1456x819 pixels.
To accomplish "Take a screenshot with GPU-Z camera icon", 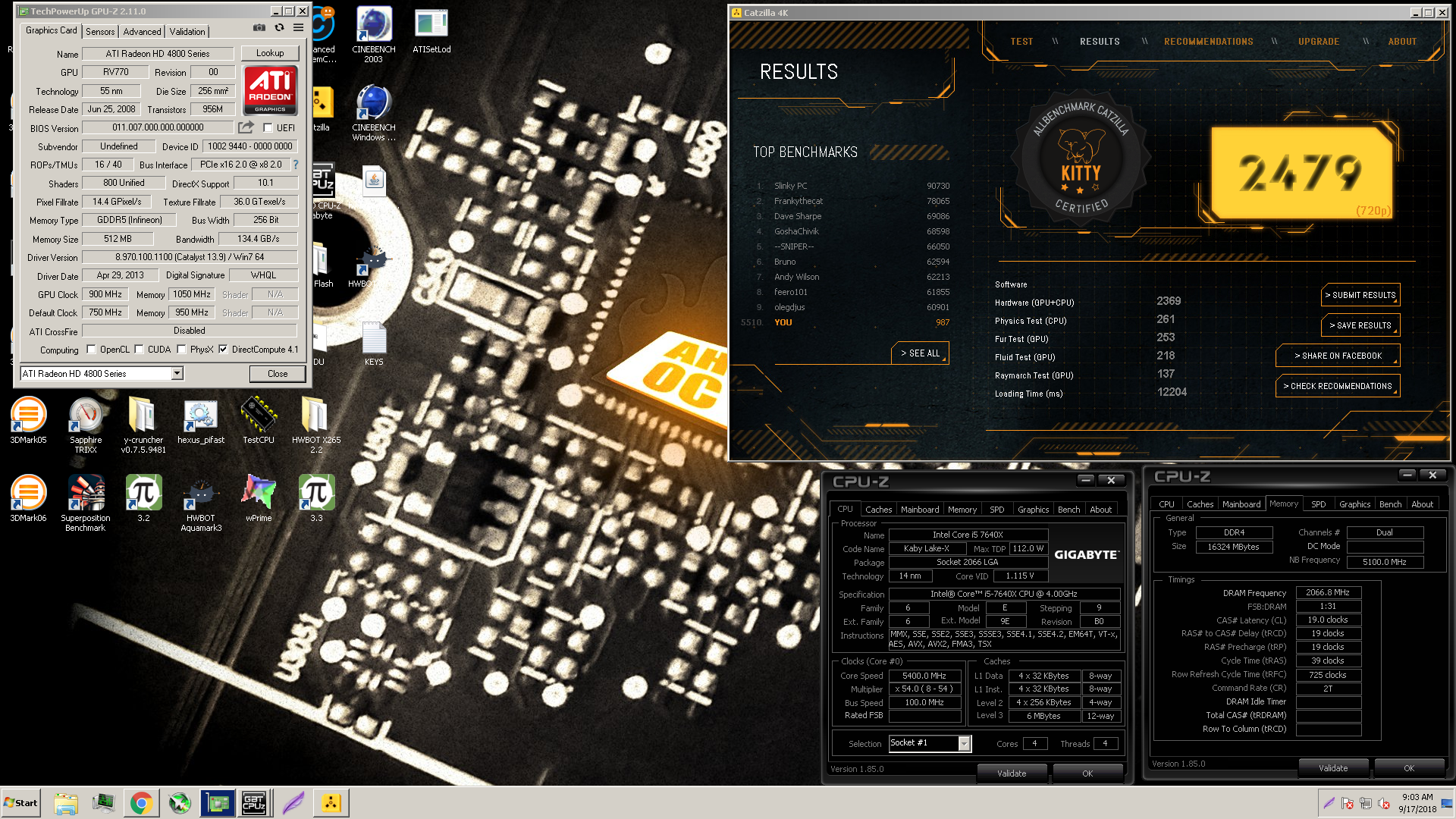I will (x=259, y=28).
